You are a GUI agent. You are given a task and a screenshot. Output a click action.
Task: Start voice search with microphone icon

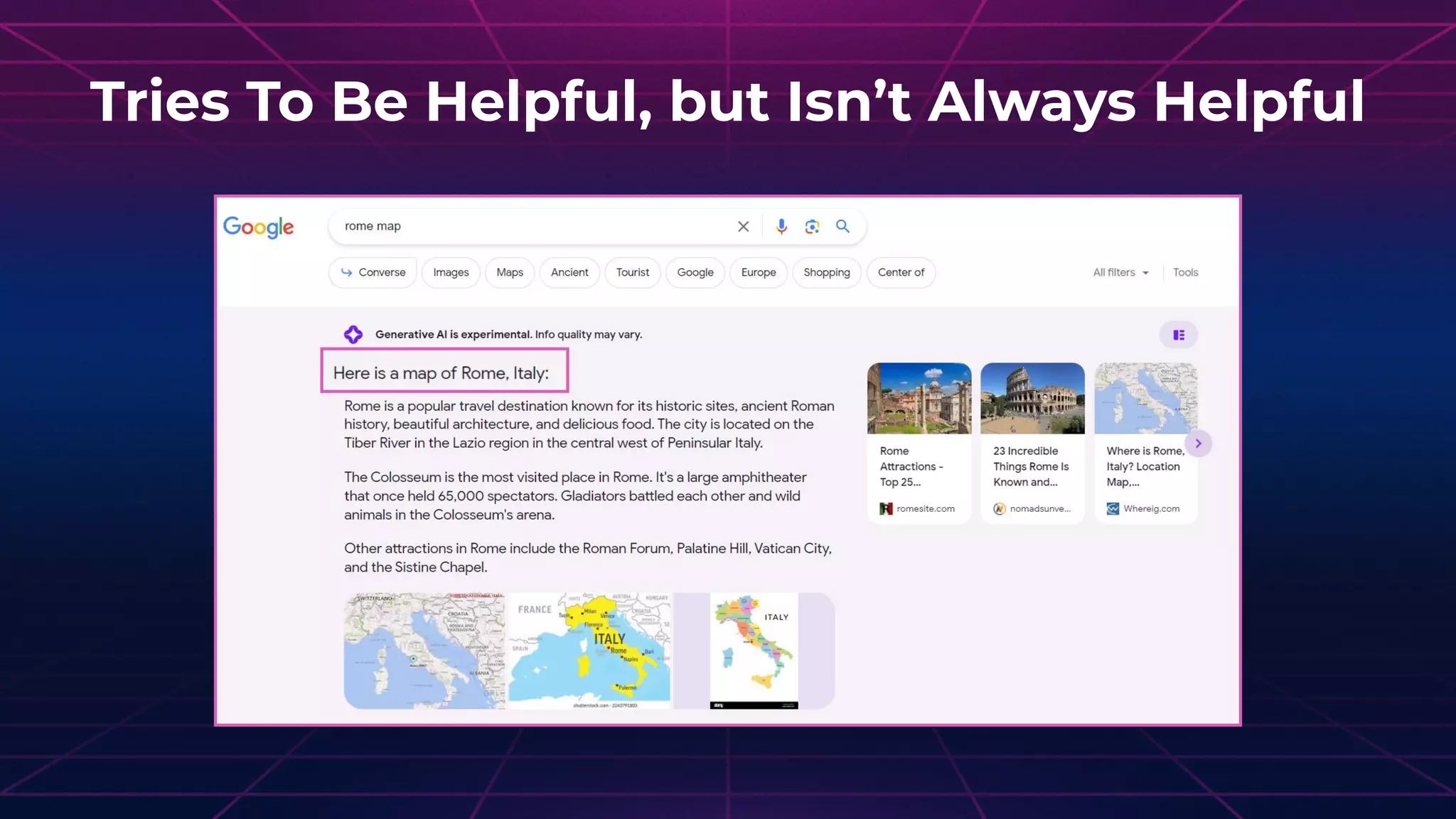pos(781,227)
